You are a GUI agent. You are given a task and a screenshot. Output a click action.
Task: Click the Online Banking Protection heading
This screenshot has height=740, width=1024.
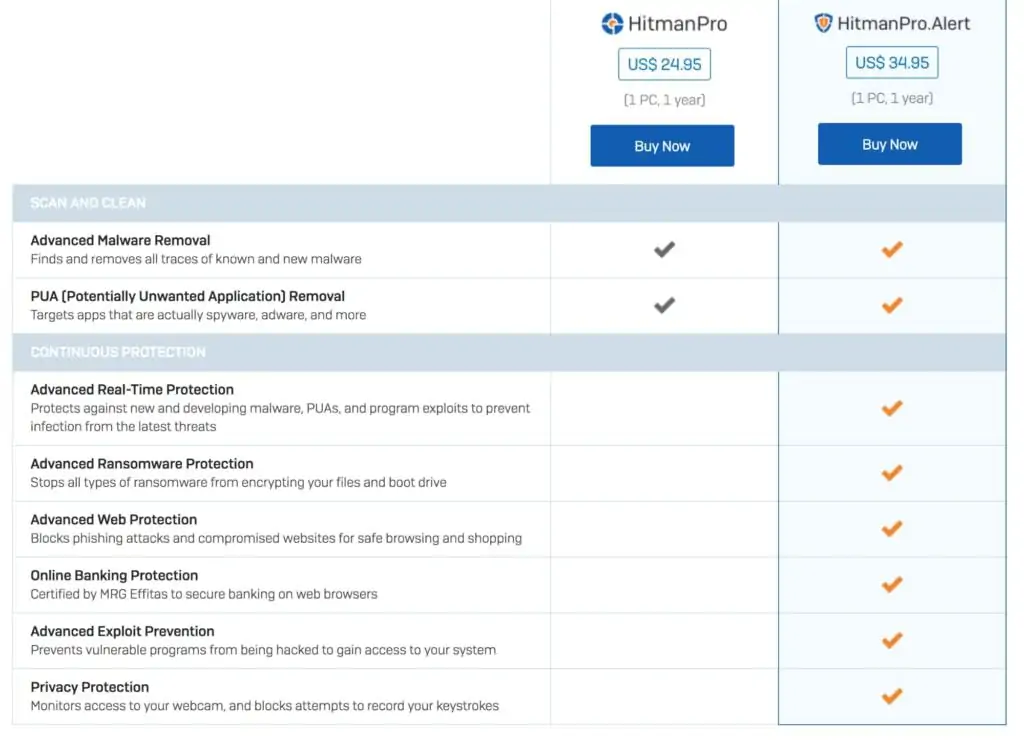(114, 575)
